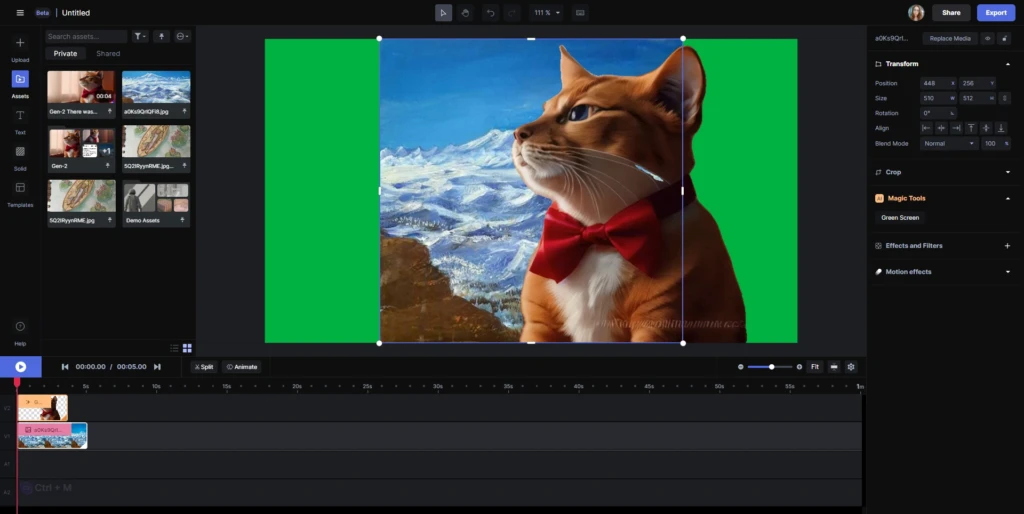Screen dimensions: 1024x514
Task: Jump to the timeline start
Action: 65,367
